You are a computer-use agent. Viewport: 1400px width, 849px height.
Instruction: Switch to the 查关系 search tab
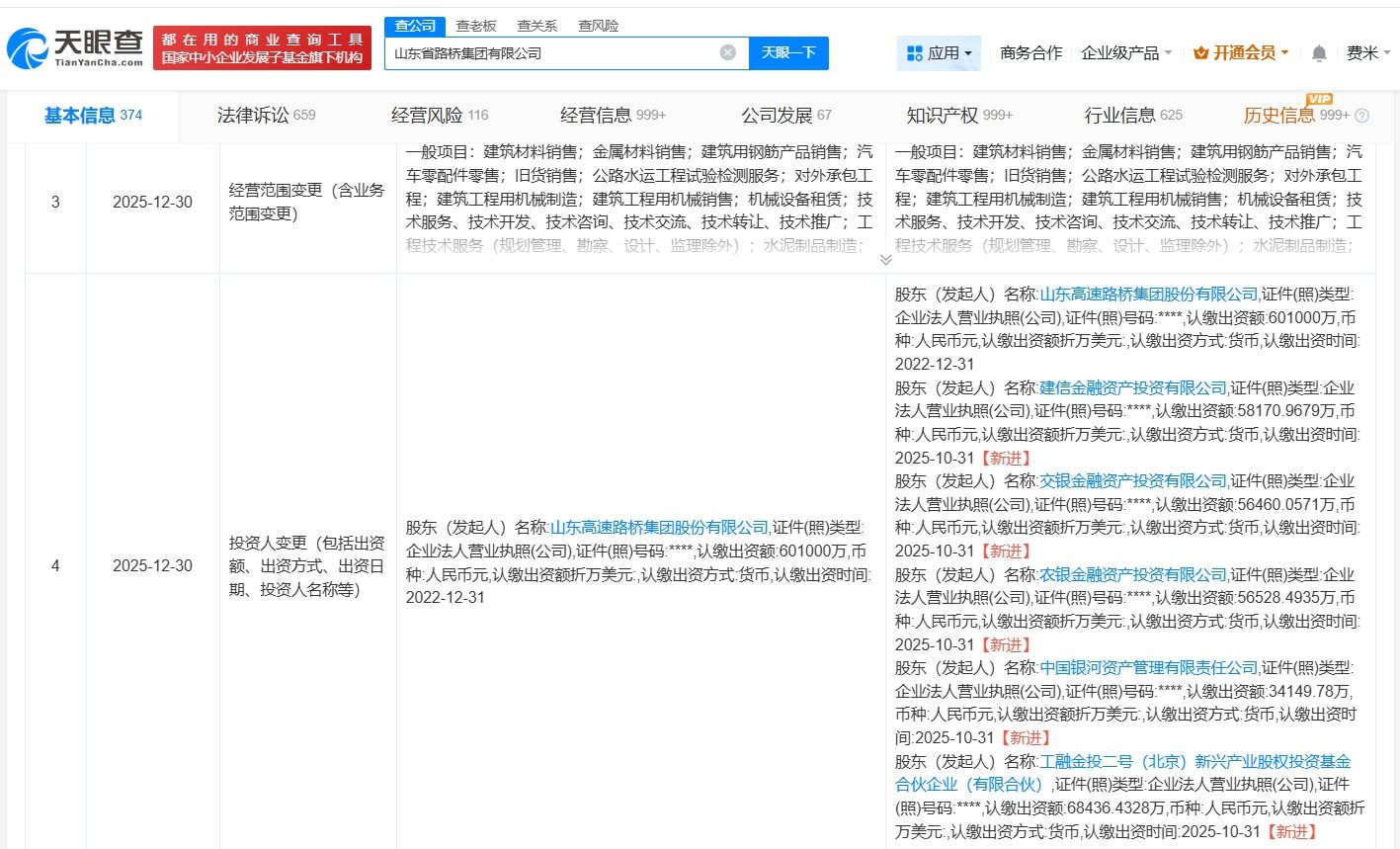pyautogui.click(x=536, y=26)
